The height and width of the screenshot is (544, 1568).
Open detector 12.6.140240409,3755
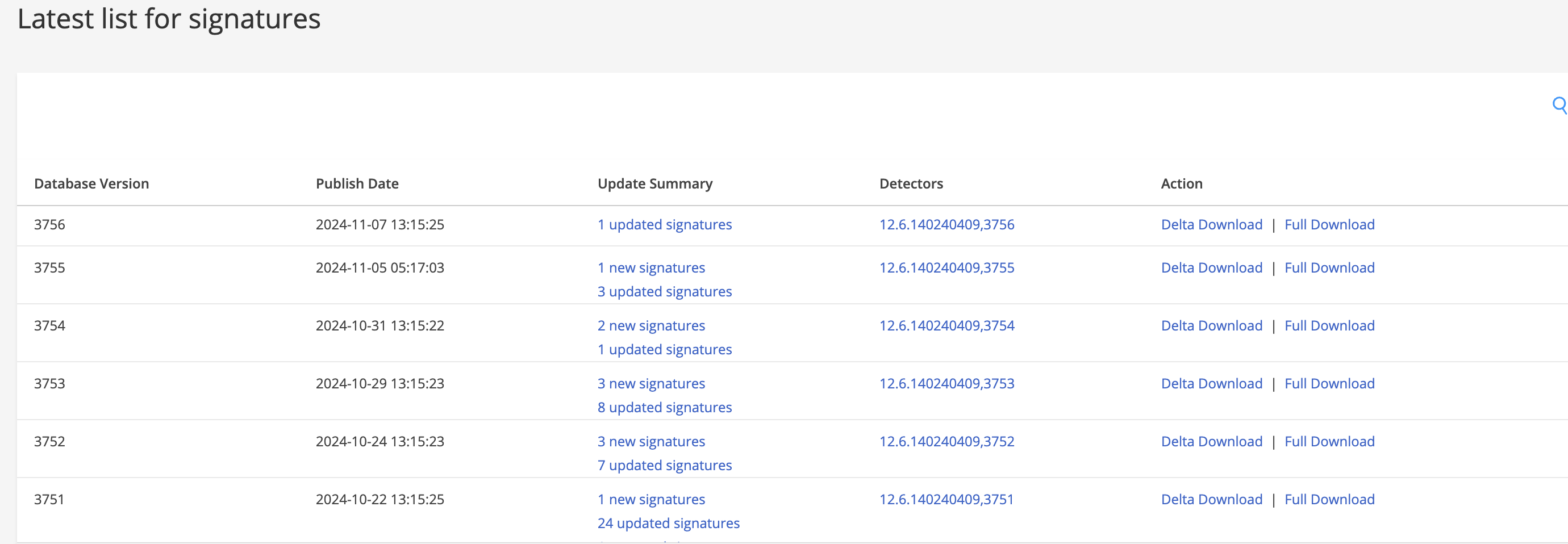coord(947,267)
